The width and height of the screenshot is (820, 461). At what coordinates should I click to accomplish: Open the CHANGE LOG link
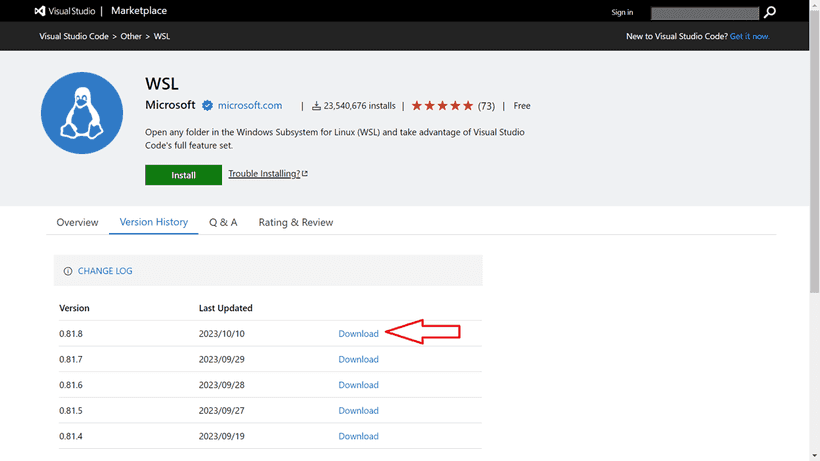(x=105, y=271)
